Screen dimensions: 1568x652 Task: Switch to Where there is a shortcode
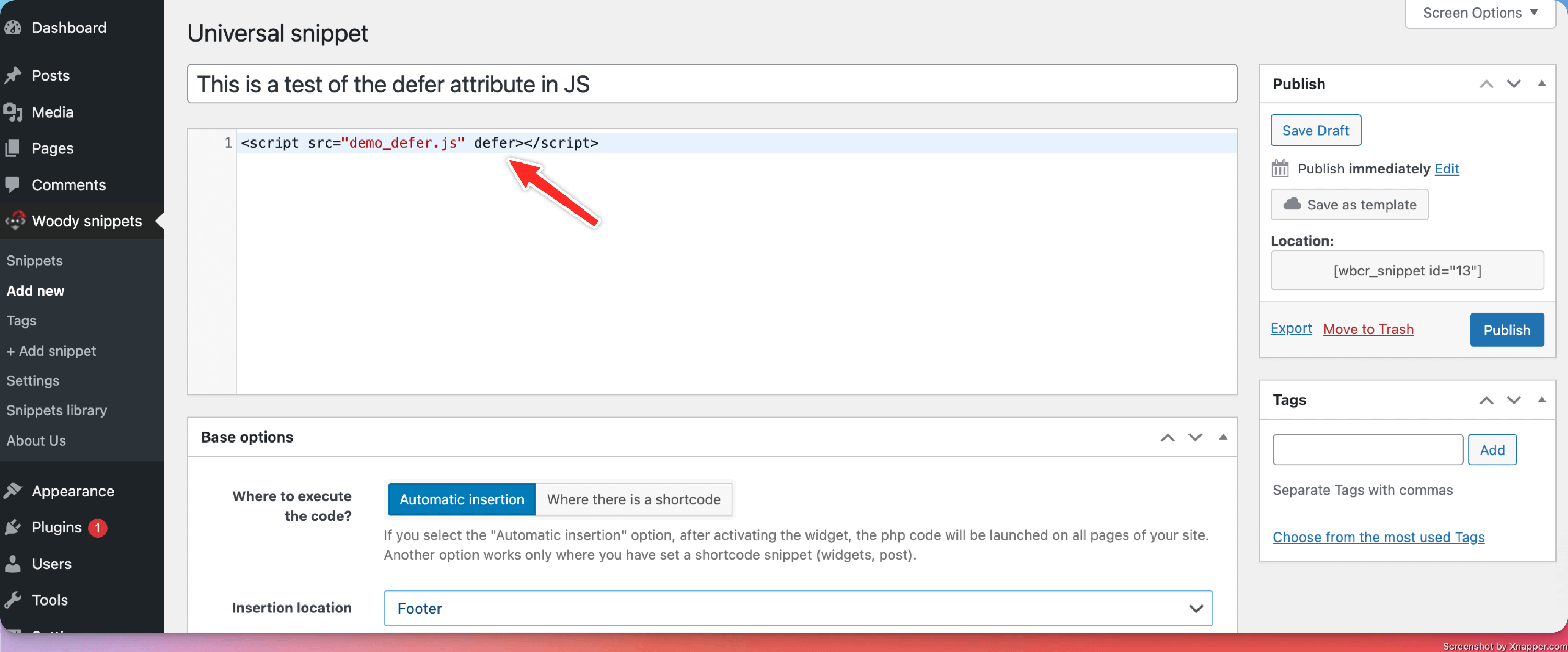pyautogui.click(x=633, y=499)
